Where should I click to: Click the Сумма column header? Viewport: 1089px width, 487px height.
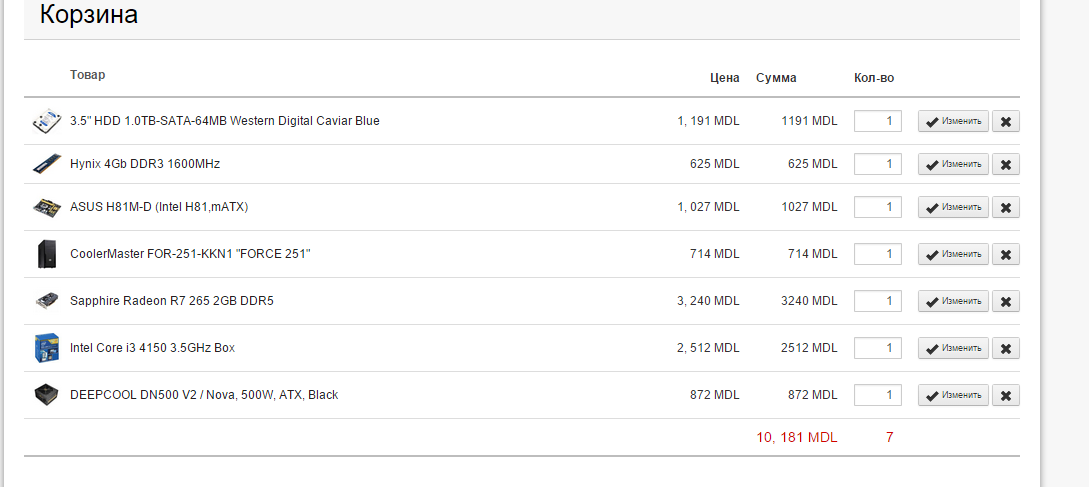click(776, 79)
